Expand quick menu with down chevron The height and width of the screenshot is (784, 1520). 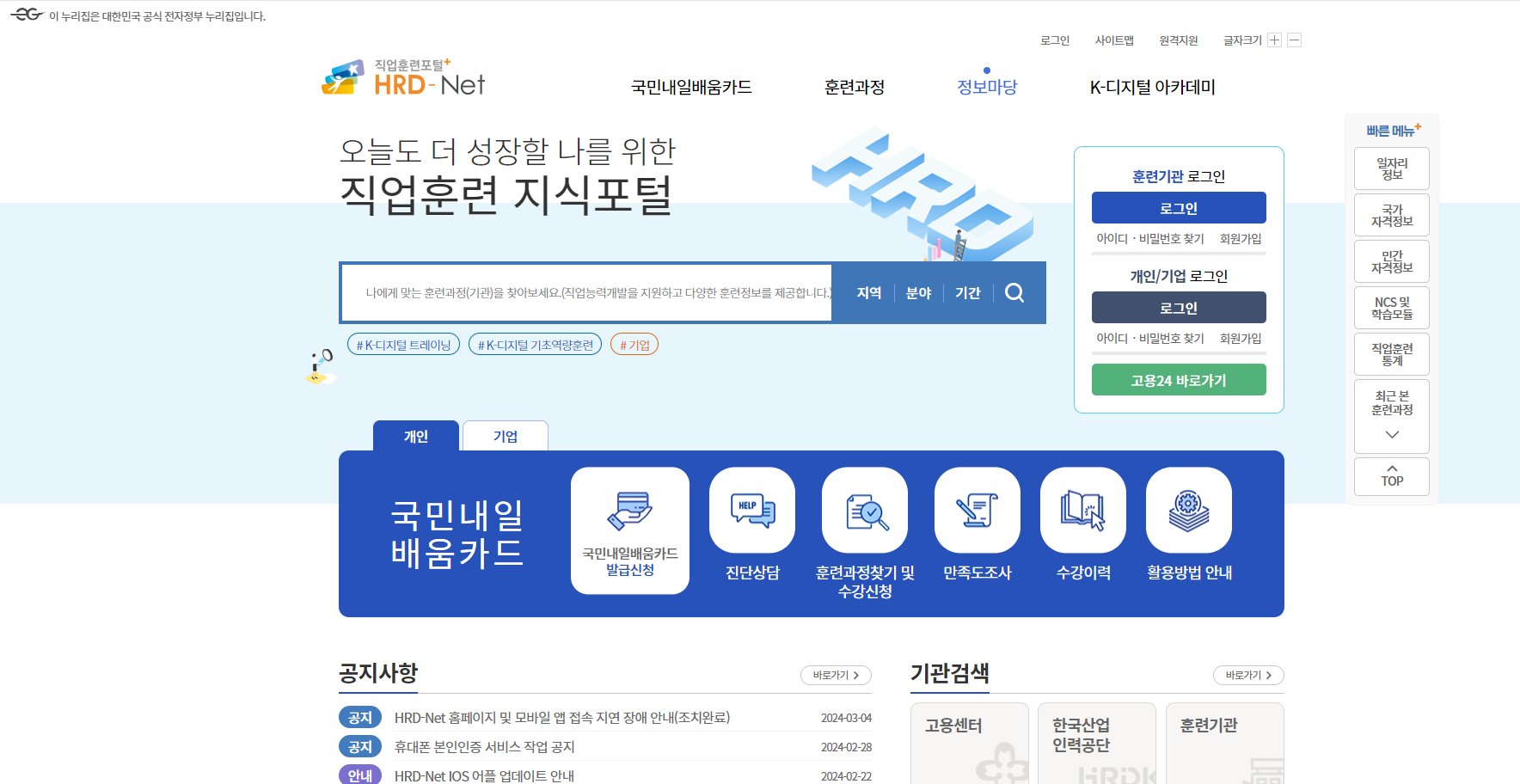pos(1392,435)
